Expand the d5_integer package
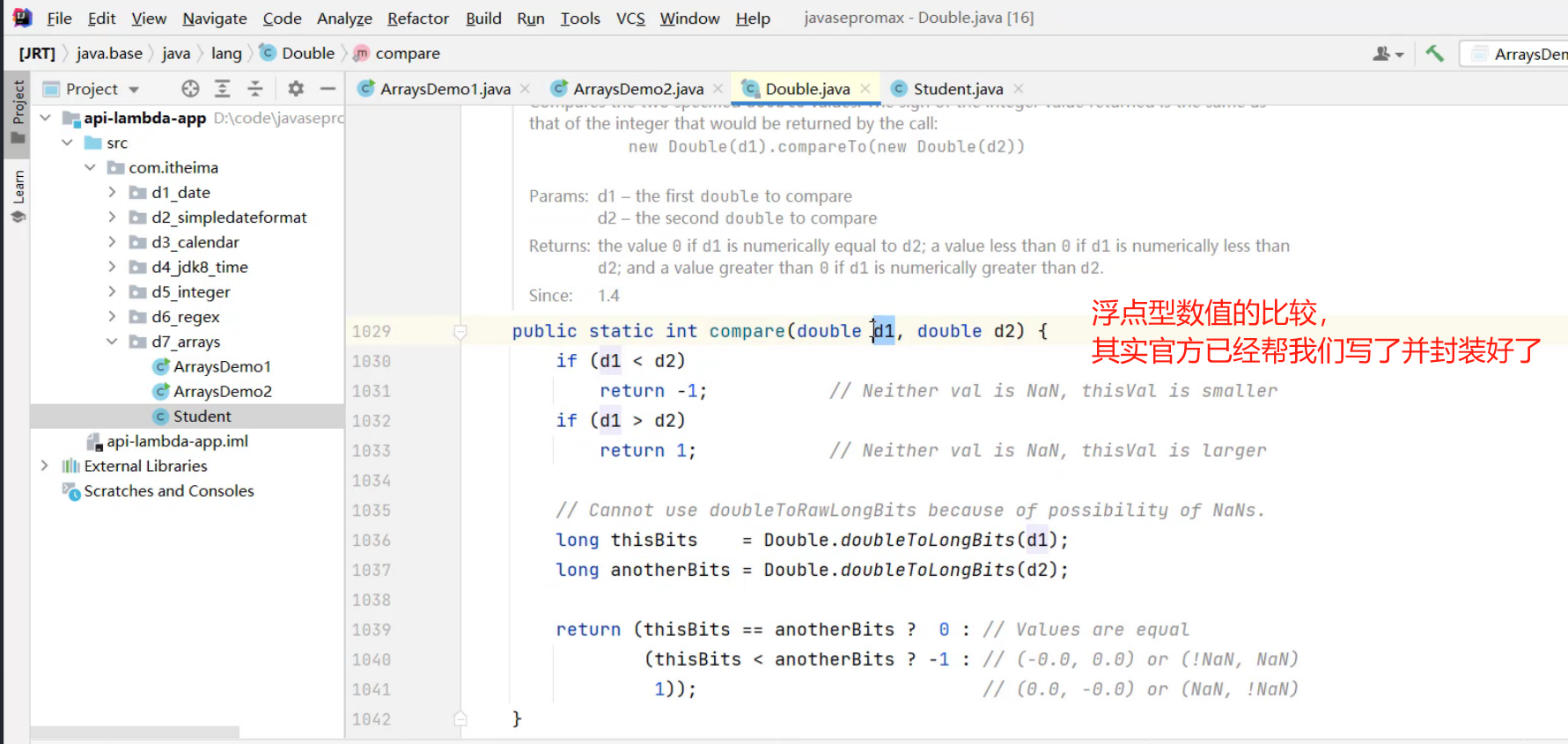Viewport: 1568px width, 744px height. 112,291
